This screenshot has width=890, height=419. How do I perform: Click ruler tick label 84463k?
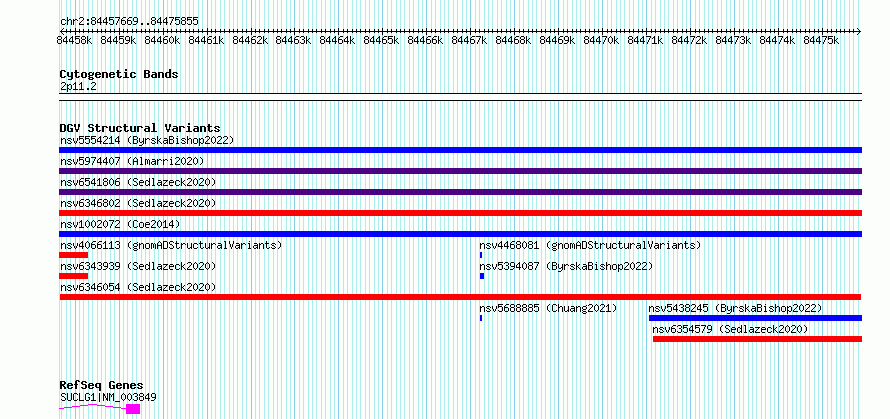[x=293, y=40]
